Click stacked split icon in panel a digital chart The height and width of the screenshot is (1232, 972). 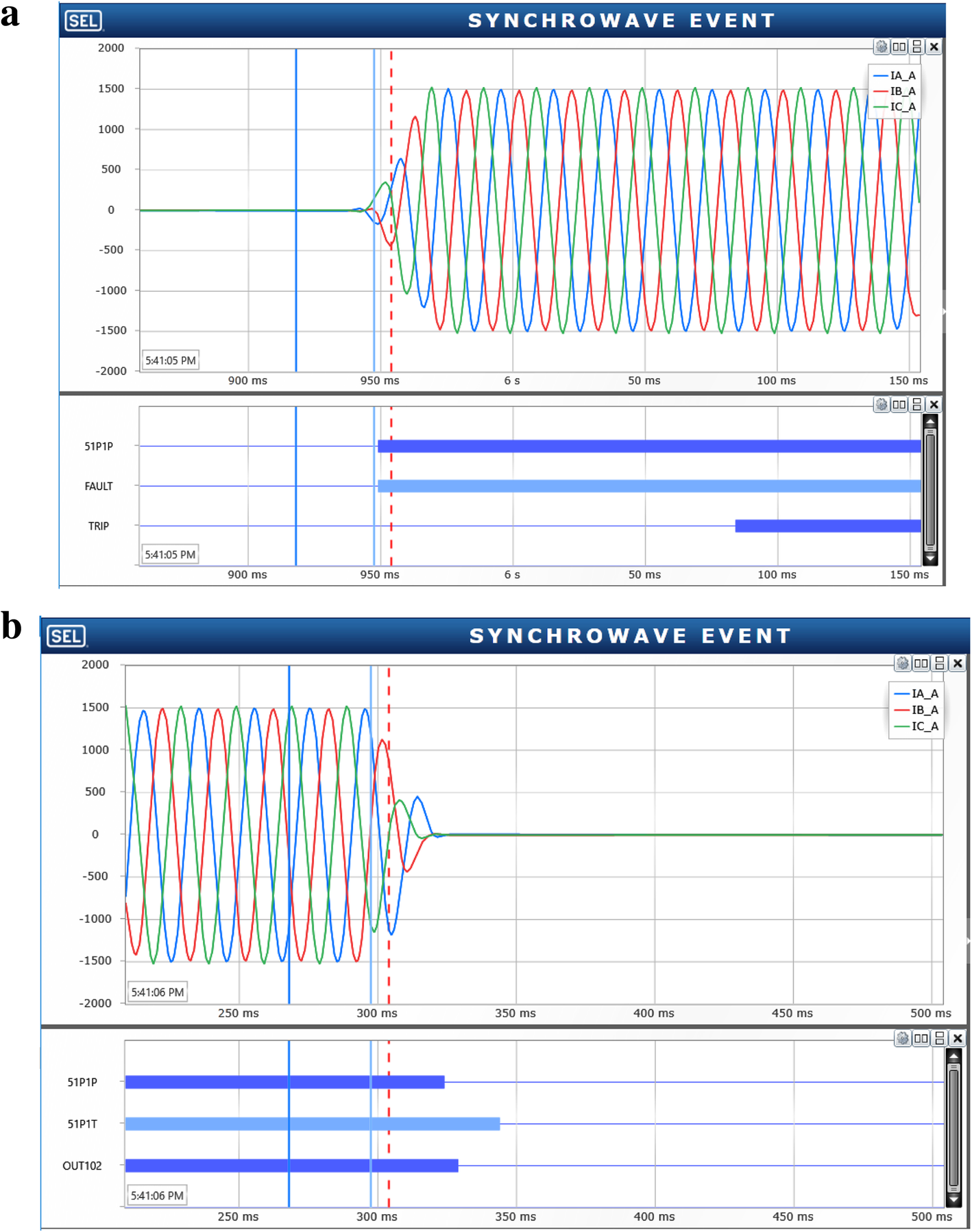916,404
